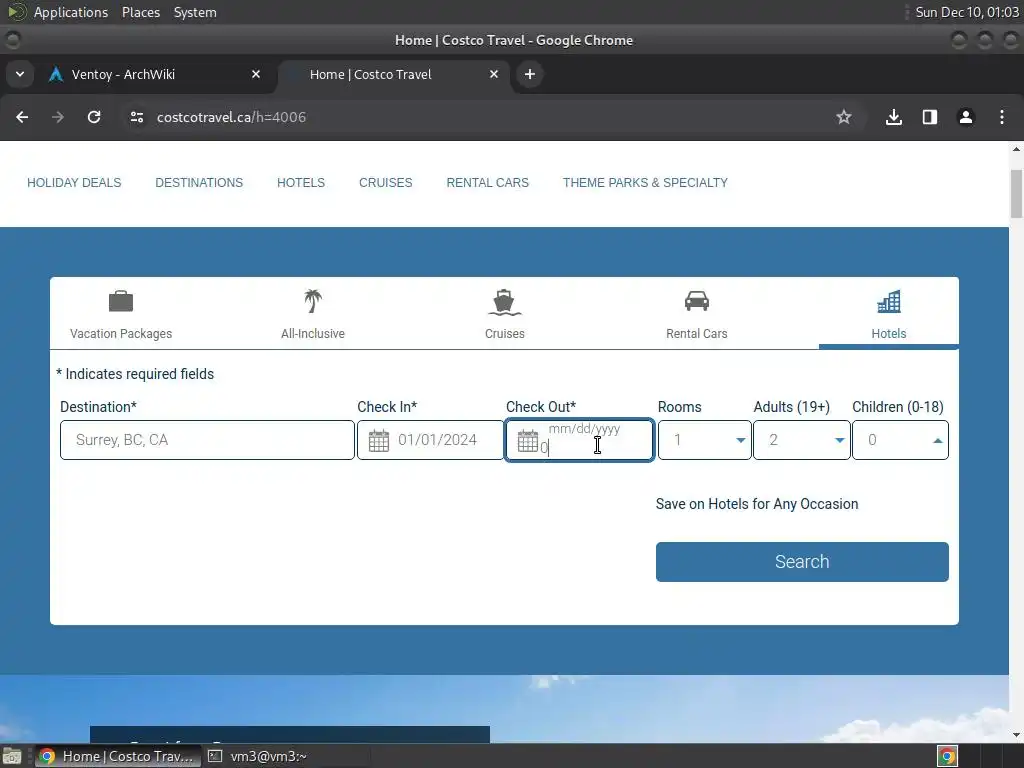Open the Chrome profile icon

click(x=966, y=117)
